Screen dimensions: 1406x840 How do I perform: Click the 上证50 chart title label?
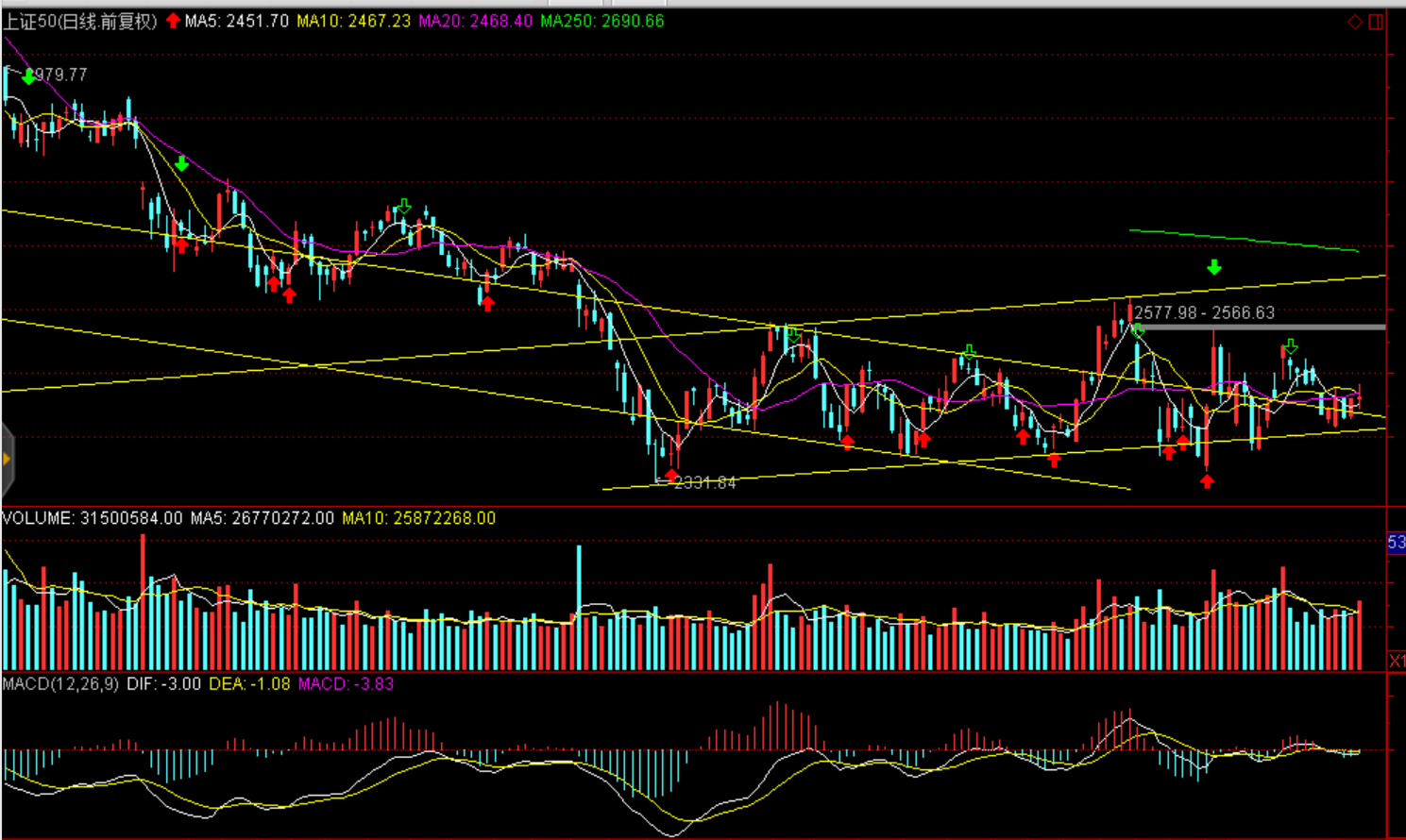[x=80, y=21]
